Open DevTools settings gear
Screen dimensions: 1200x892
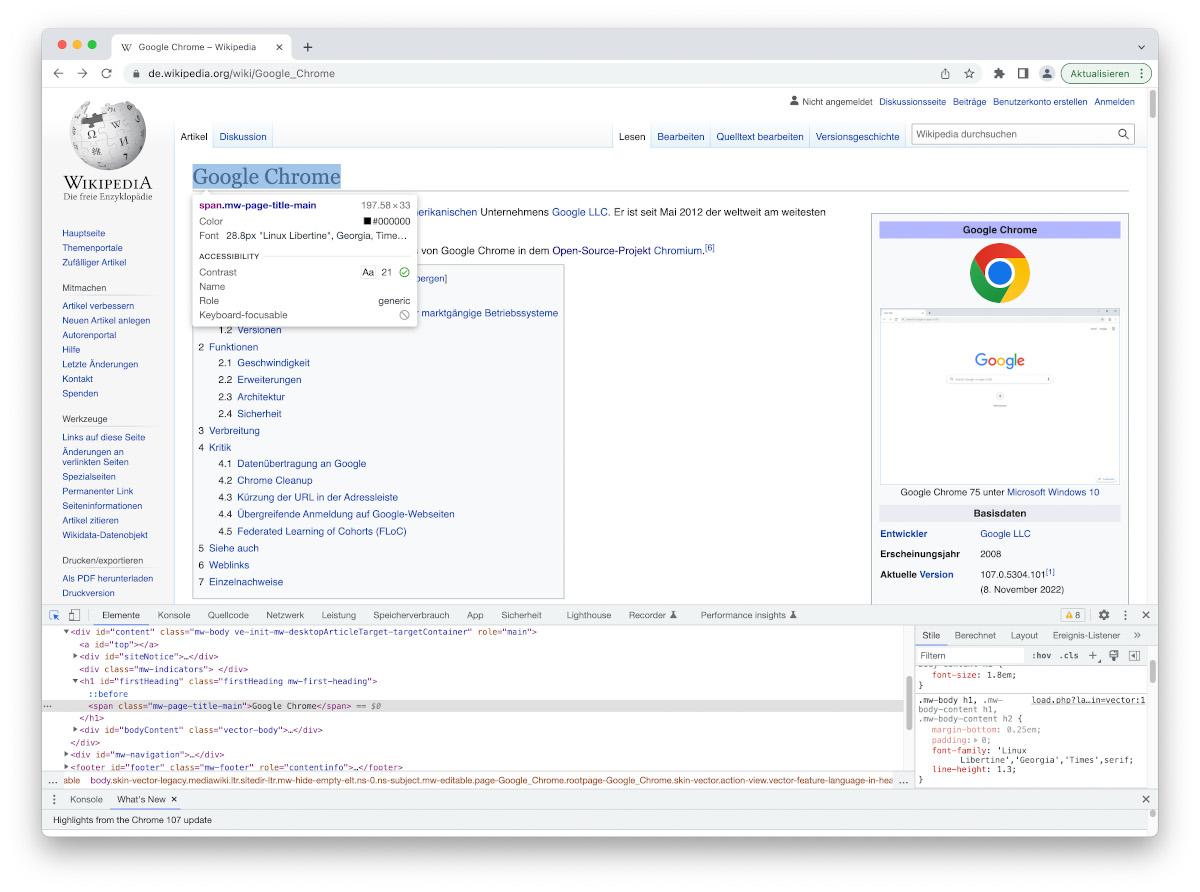point(1104,615)
